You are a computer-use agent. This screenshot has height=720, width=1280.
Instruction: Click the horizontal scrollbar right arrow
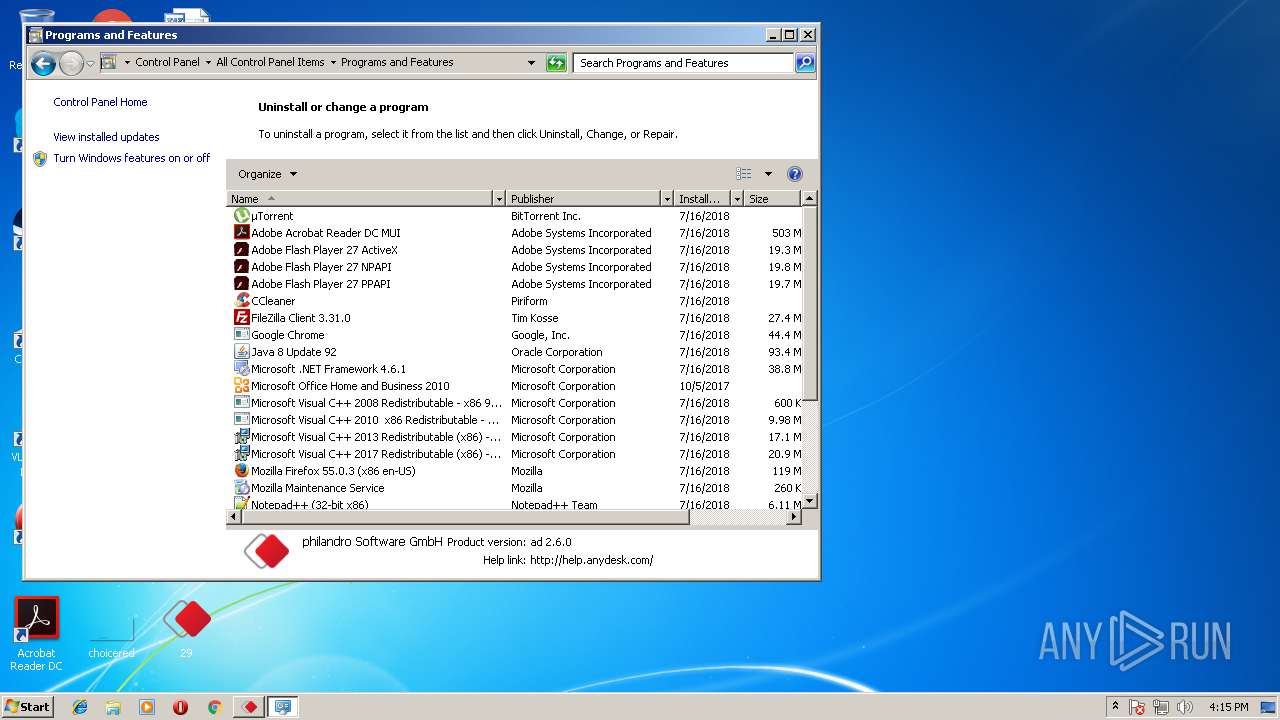point(795,517)
